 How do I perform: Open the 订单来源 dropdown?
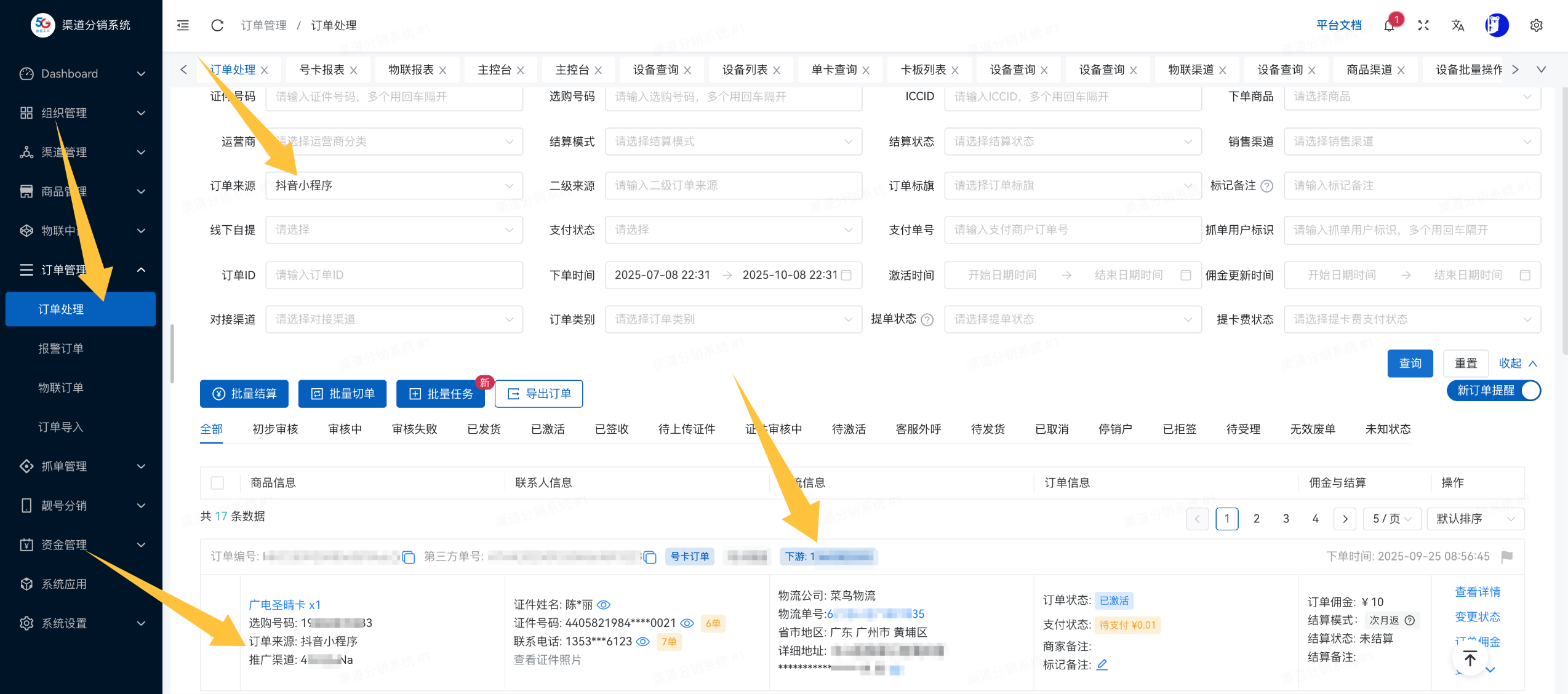pyautogui.click(x=394, y=185)
